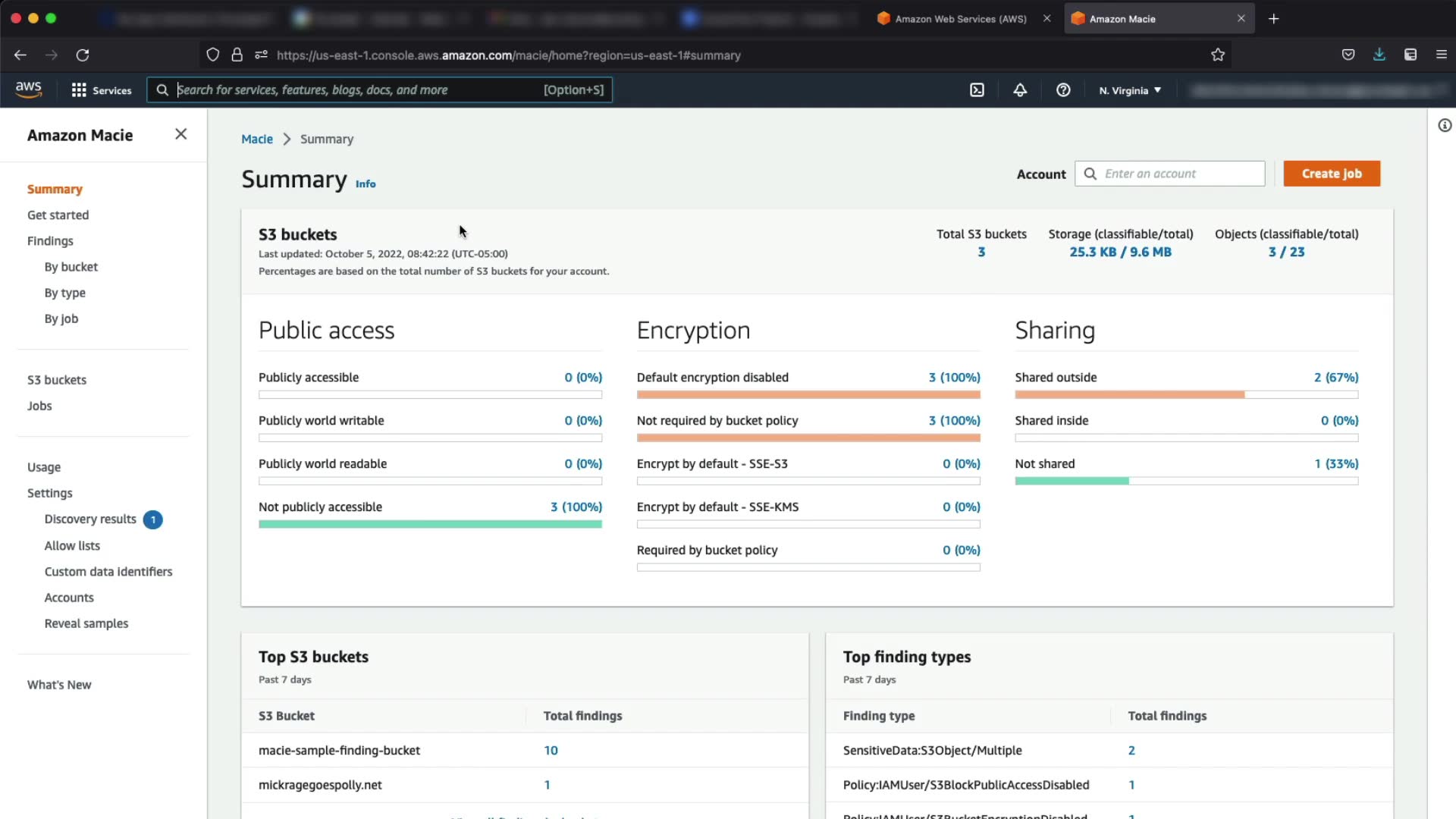Click the help question mark icon
The height and width of the screenshot is (819, 1456).
tap(1063, 90)
